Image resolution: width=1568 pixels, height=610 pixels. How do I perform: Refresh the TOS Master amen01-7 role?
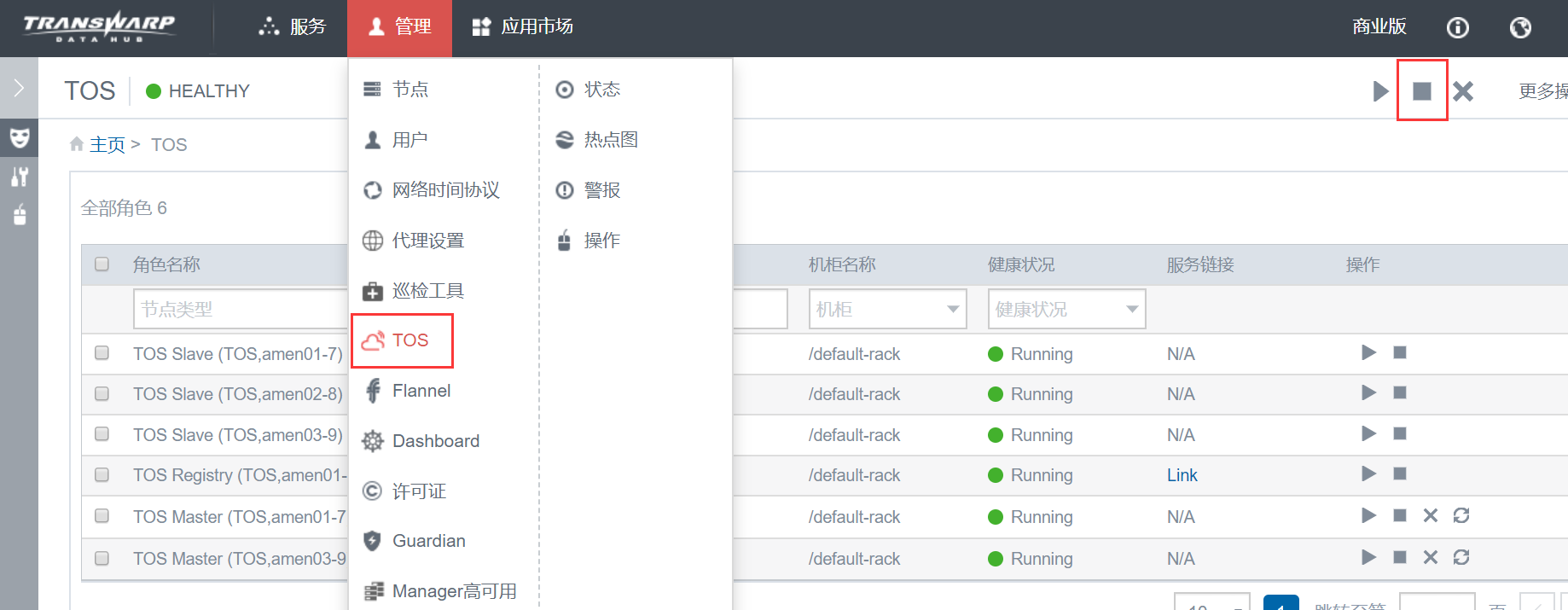pos(1461,515)
